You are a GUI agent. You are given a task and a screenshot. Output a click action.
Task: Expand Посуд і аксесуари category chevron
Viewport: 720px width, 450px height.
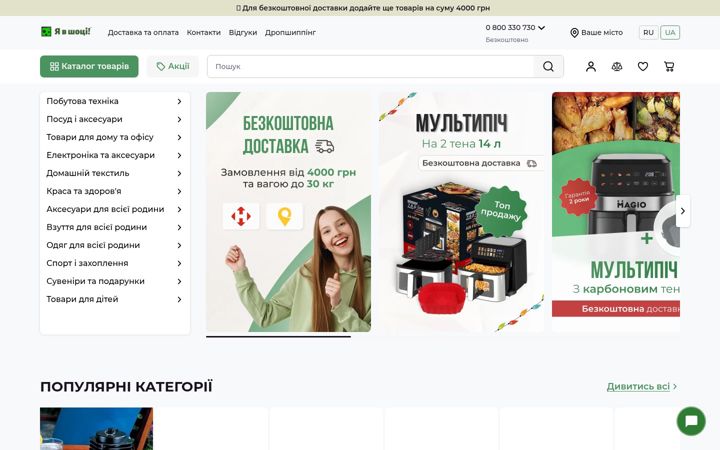click(179, 119)
